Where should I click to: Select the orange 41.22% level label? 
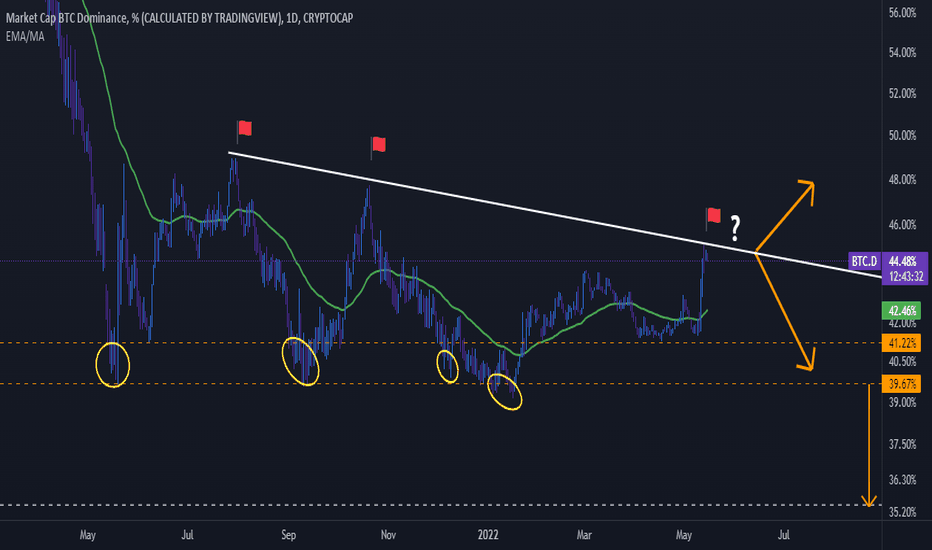902,343
